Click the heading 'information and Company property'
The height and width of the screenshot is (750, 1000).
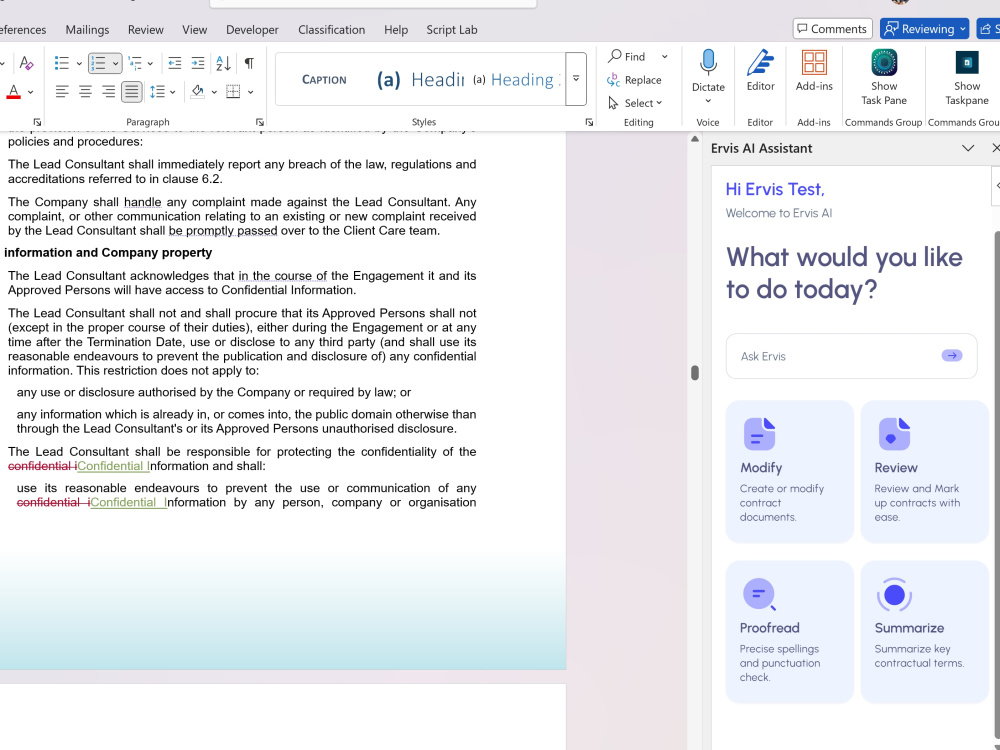click(x=108, y=253)
